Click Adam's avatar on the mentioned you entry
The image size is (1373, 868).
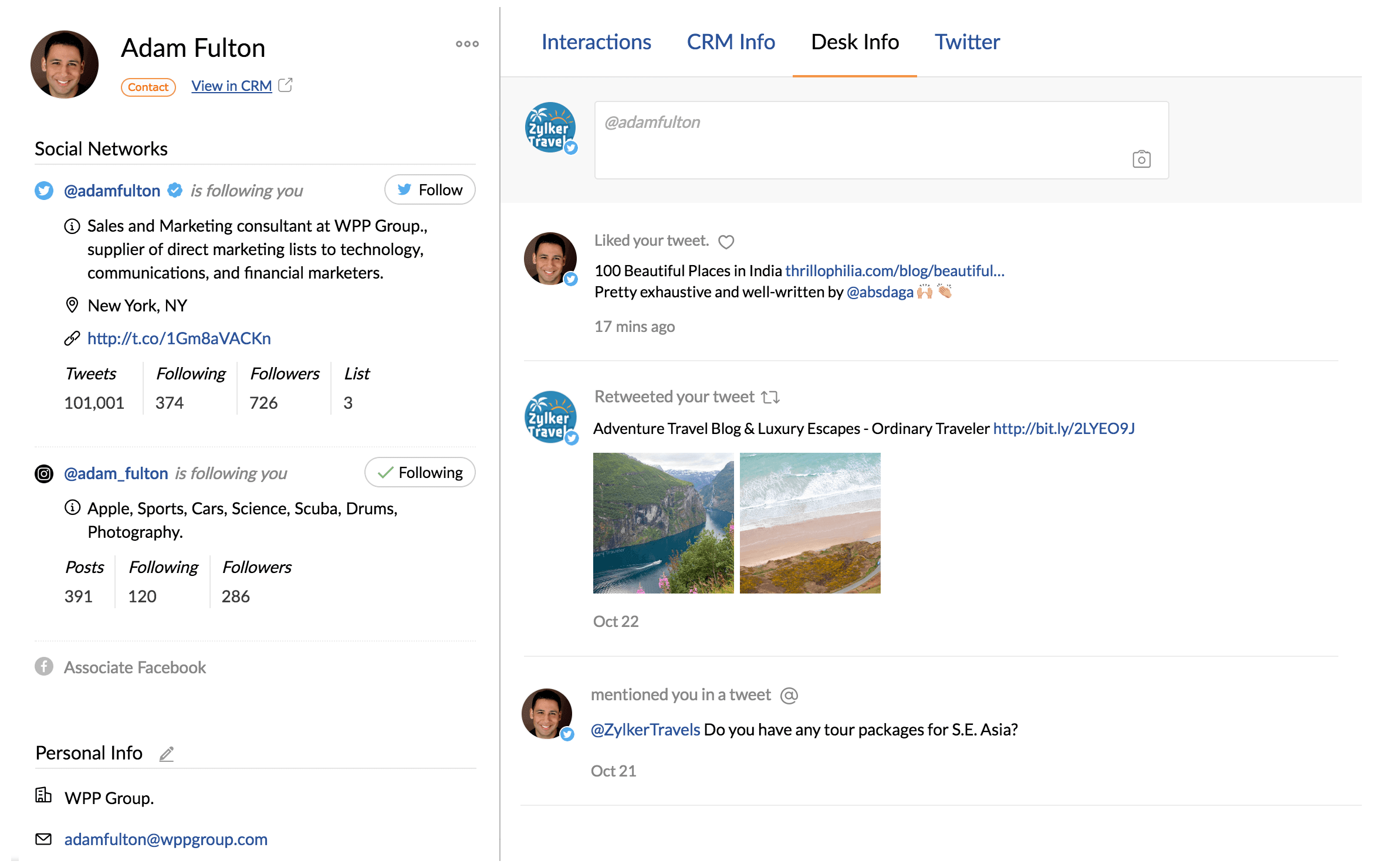pos(547,714)
